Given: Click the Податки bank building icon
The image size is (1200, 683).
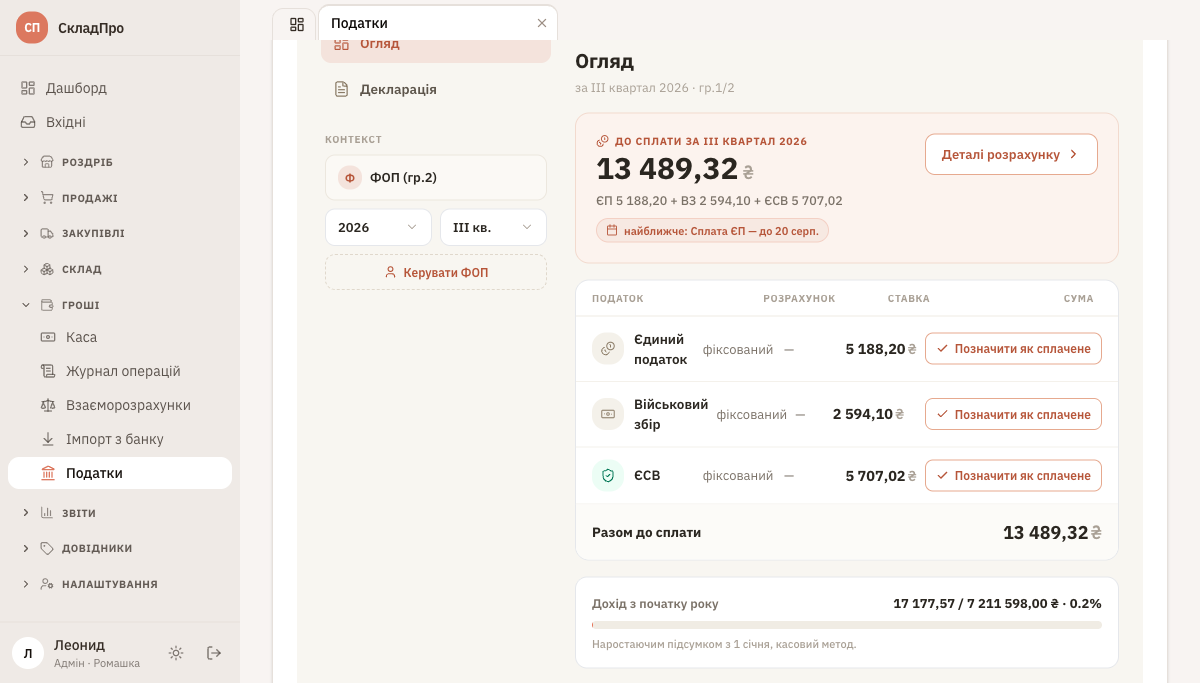Looking at the screenshot, I should pos(48,473).
